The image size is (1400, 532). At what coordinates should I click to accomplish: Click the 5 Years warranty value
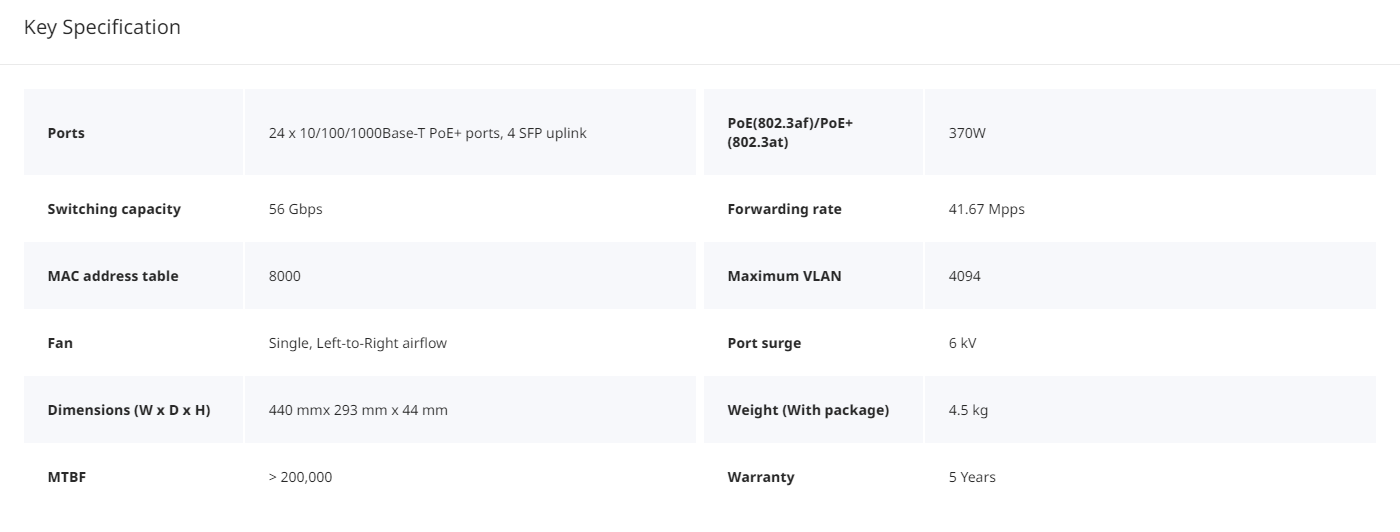point(972,477)
